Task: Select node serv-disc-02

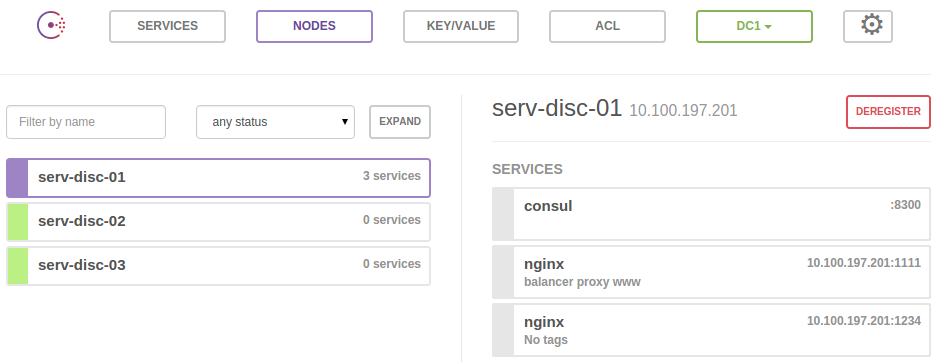Action: click(218, 222)
